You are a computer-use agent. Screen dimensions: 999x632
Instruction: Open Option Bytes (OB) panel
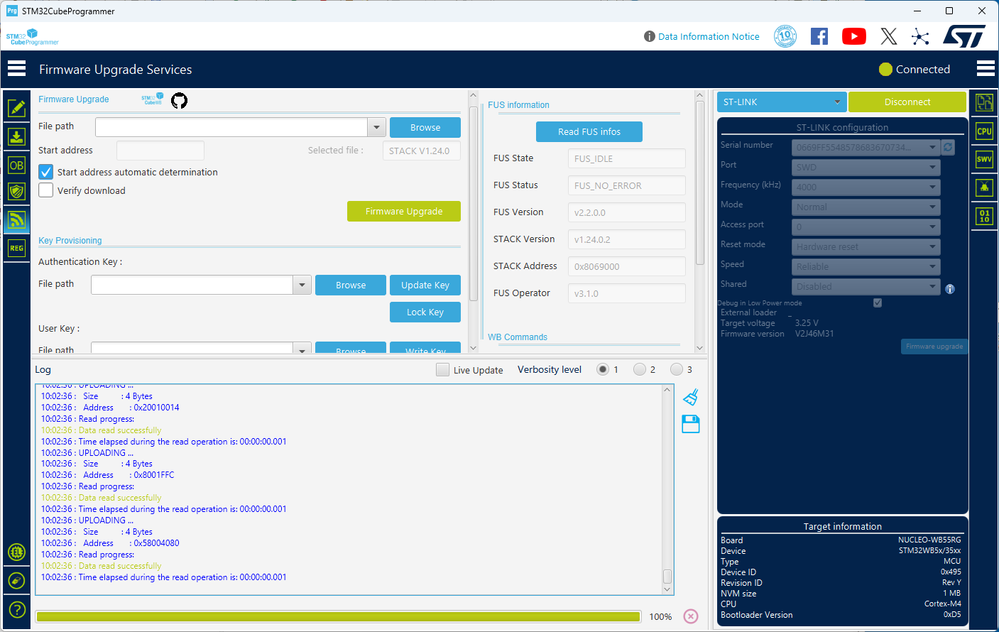(x=17, y=165)
